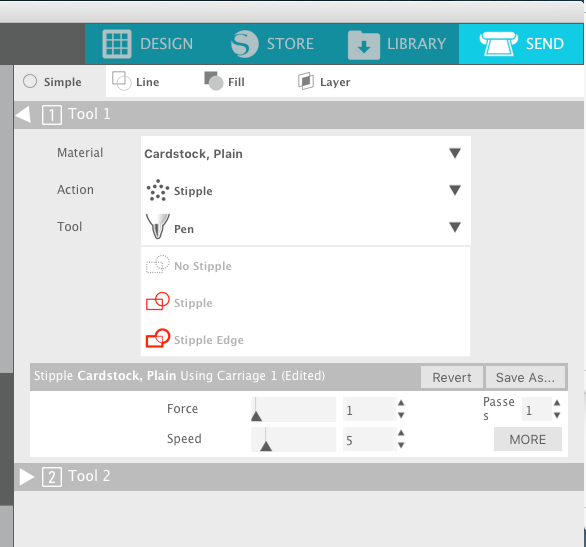Switch to the STORE tab

[x=272, y=44]
